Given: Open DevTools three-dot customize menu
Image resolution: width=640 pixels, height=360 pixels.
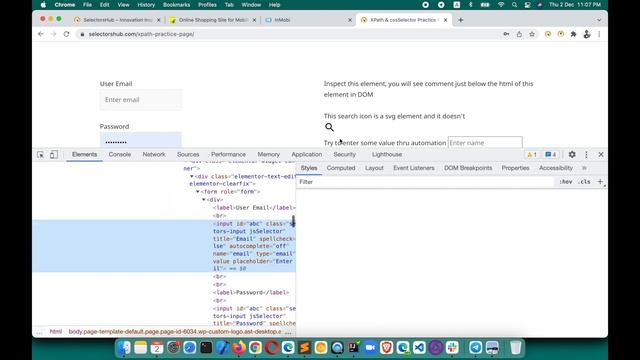Looking at the screenshot, I should point(586,154).
